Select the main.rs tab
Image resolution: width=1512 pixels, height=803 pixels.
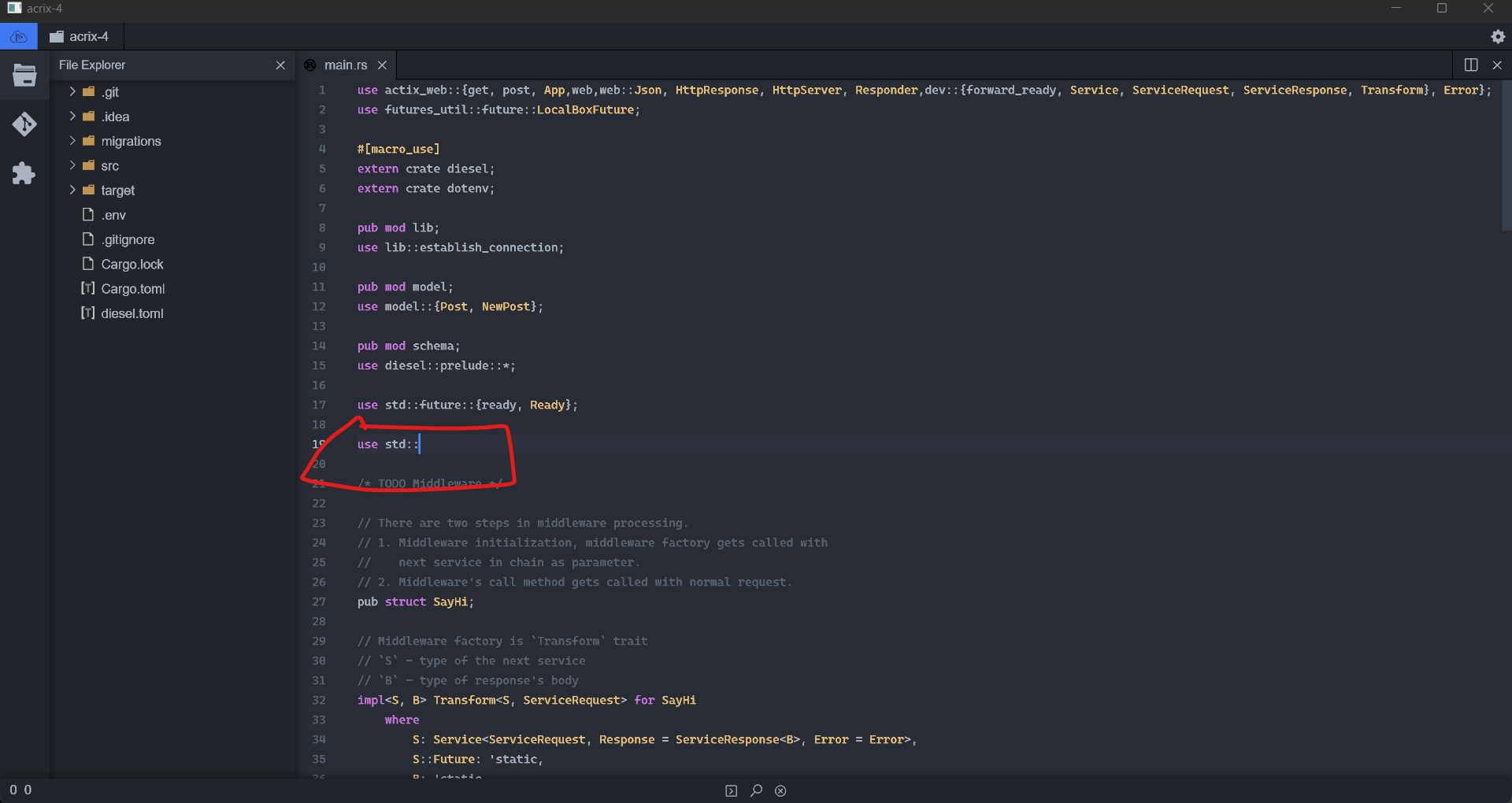pyautogui.click(x=346, y=65)
